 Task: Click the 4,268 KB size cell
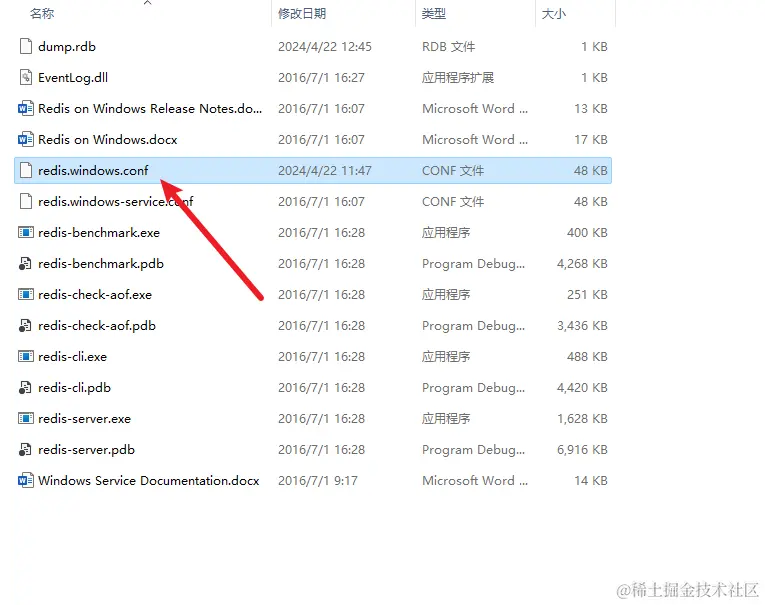tap(582, 263)
